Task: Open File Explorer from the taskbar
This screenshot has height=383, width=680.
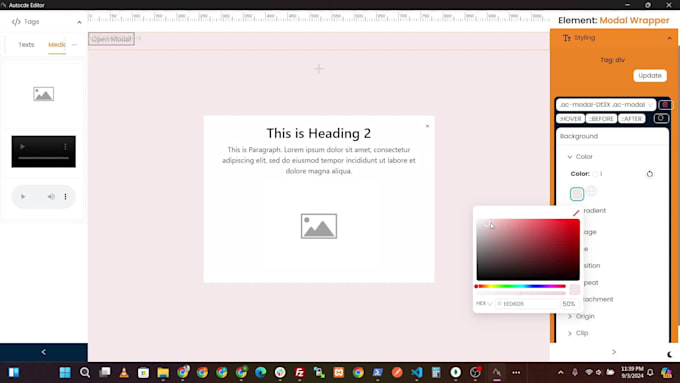Action: (x=163, y=372)
